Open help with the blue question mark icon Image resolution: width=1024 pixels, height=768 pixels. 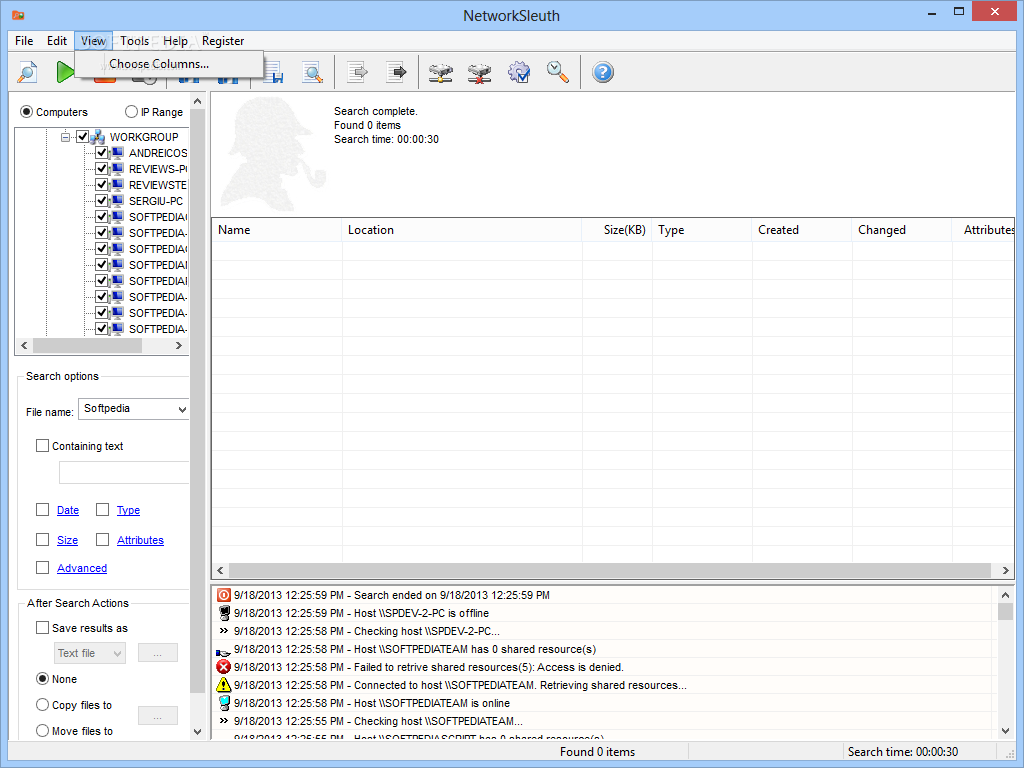[603, 72]
